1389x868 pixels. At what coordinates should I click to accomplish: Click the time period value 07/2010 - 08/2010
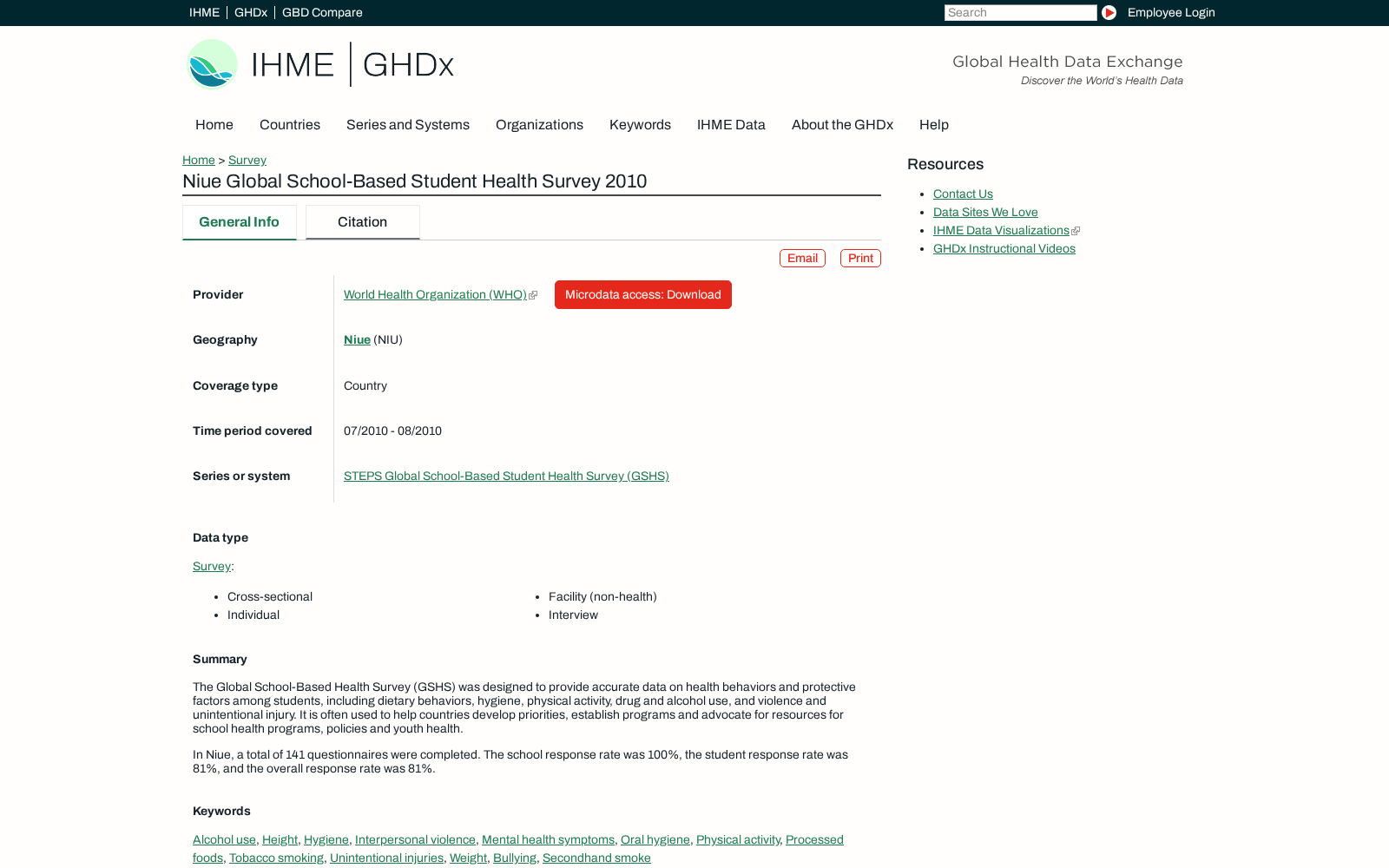392,431
